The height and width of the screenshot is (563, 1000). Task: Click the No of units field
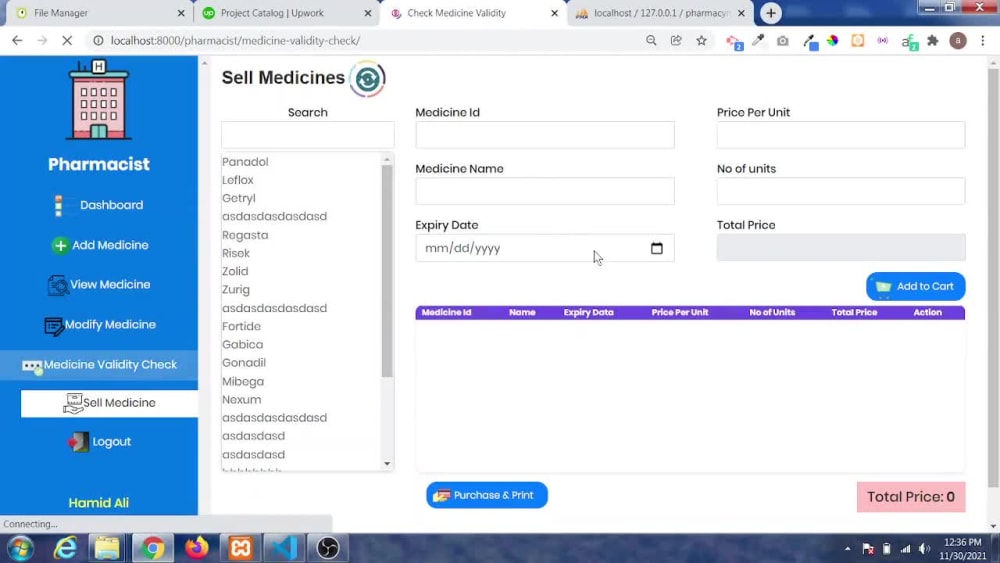841,191
